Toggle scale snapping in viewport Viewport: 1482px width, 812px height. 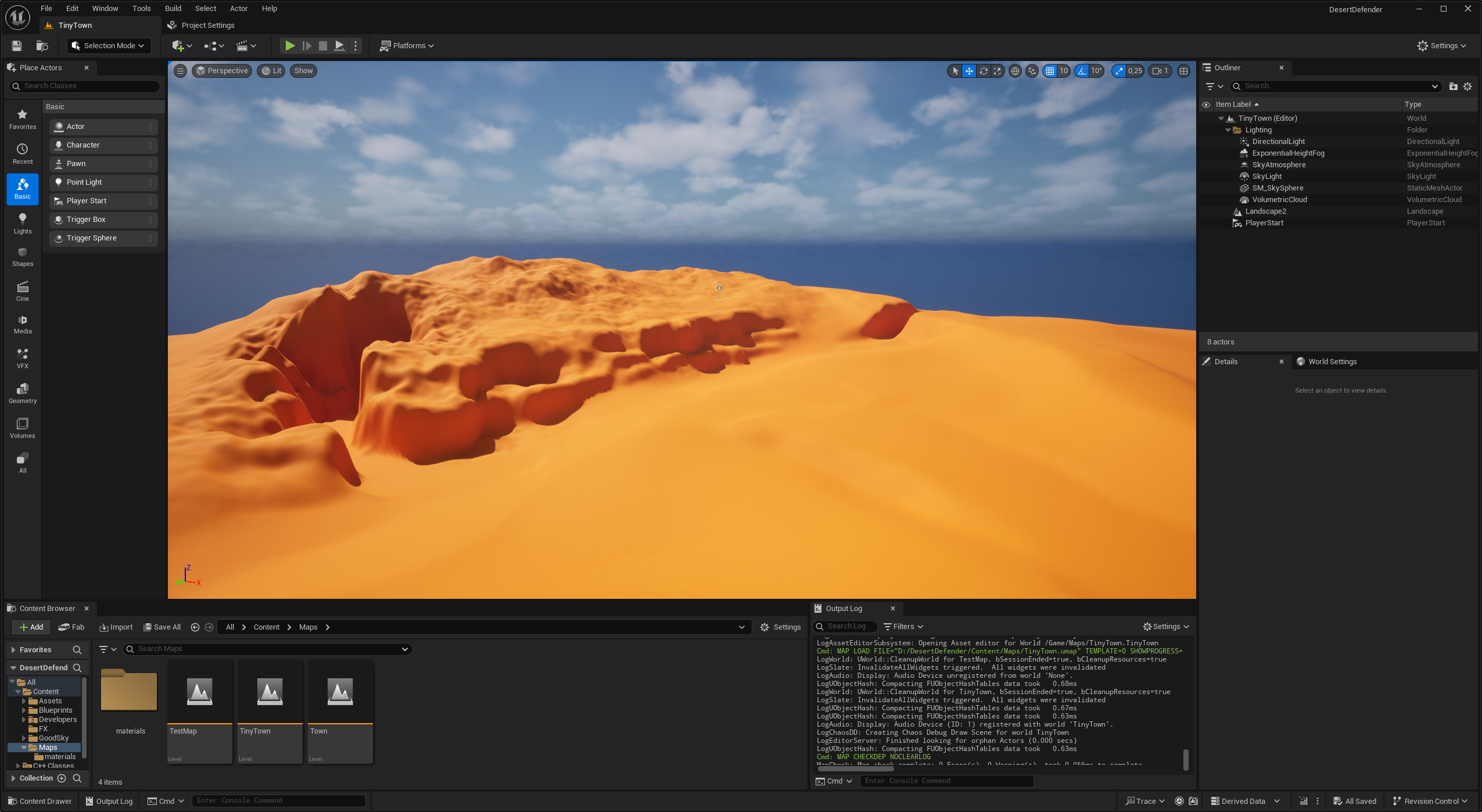[1119, 71]
